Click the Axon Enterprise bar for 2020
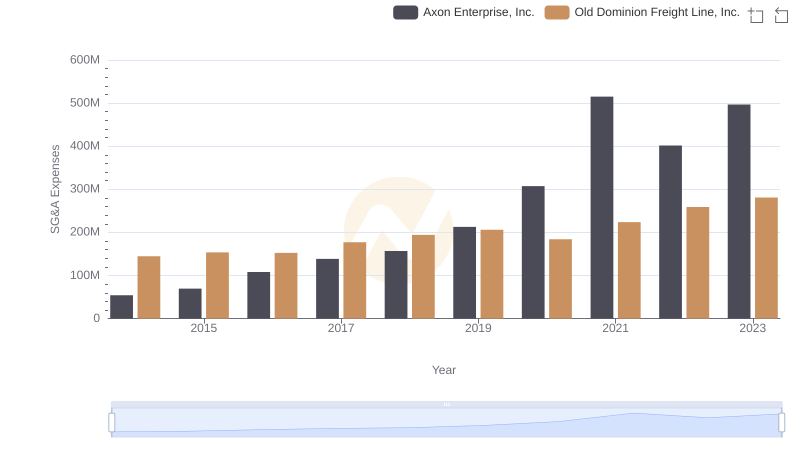800x461 pixels. [533, 252]
